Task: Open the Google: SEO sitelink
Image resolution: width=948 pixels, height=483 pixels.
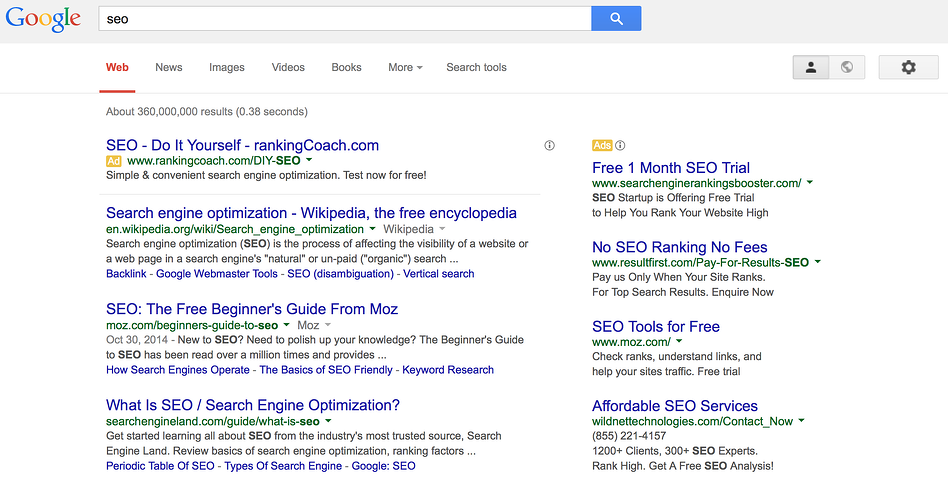Action: 383,466
